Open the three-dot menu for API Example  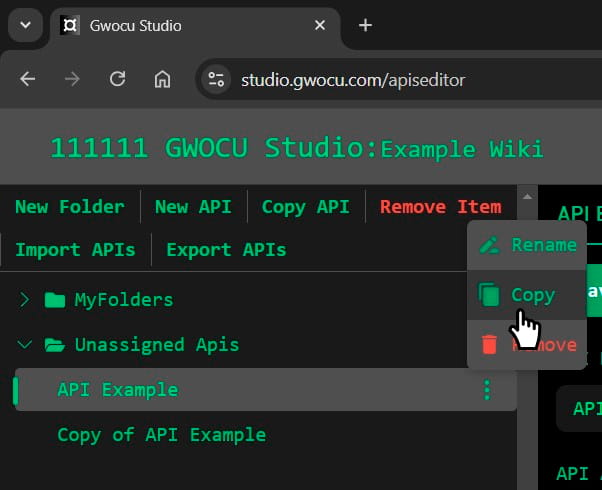pyautogui.click(x=487, y=390)
